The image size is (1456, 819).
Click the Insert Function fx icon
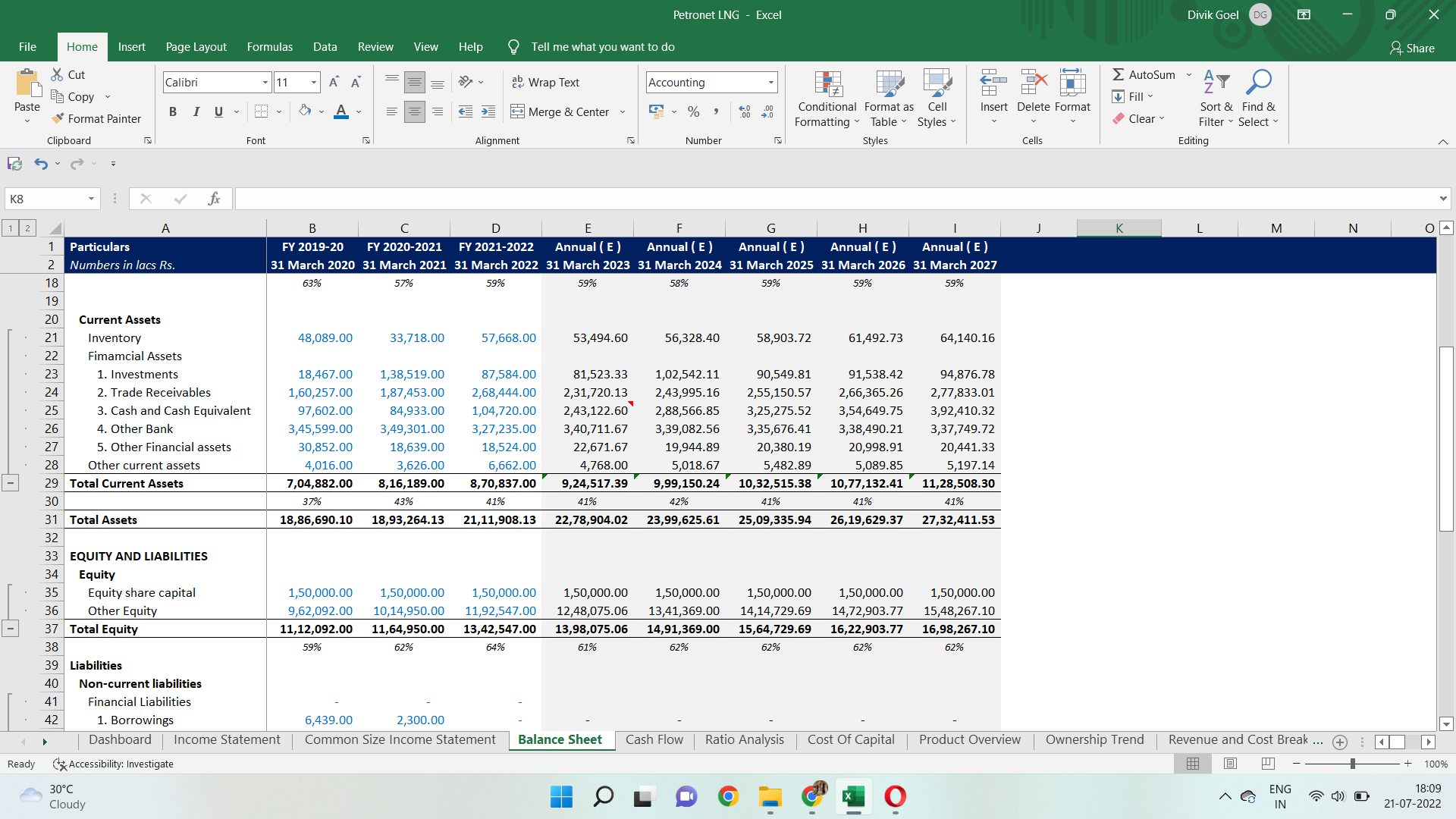pyautogui.click(x=214, y=199)
